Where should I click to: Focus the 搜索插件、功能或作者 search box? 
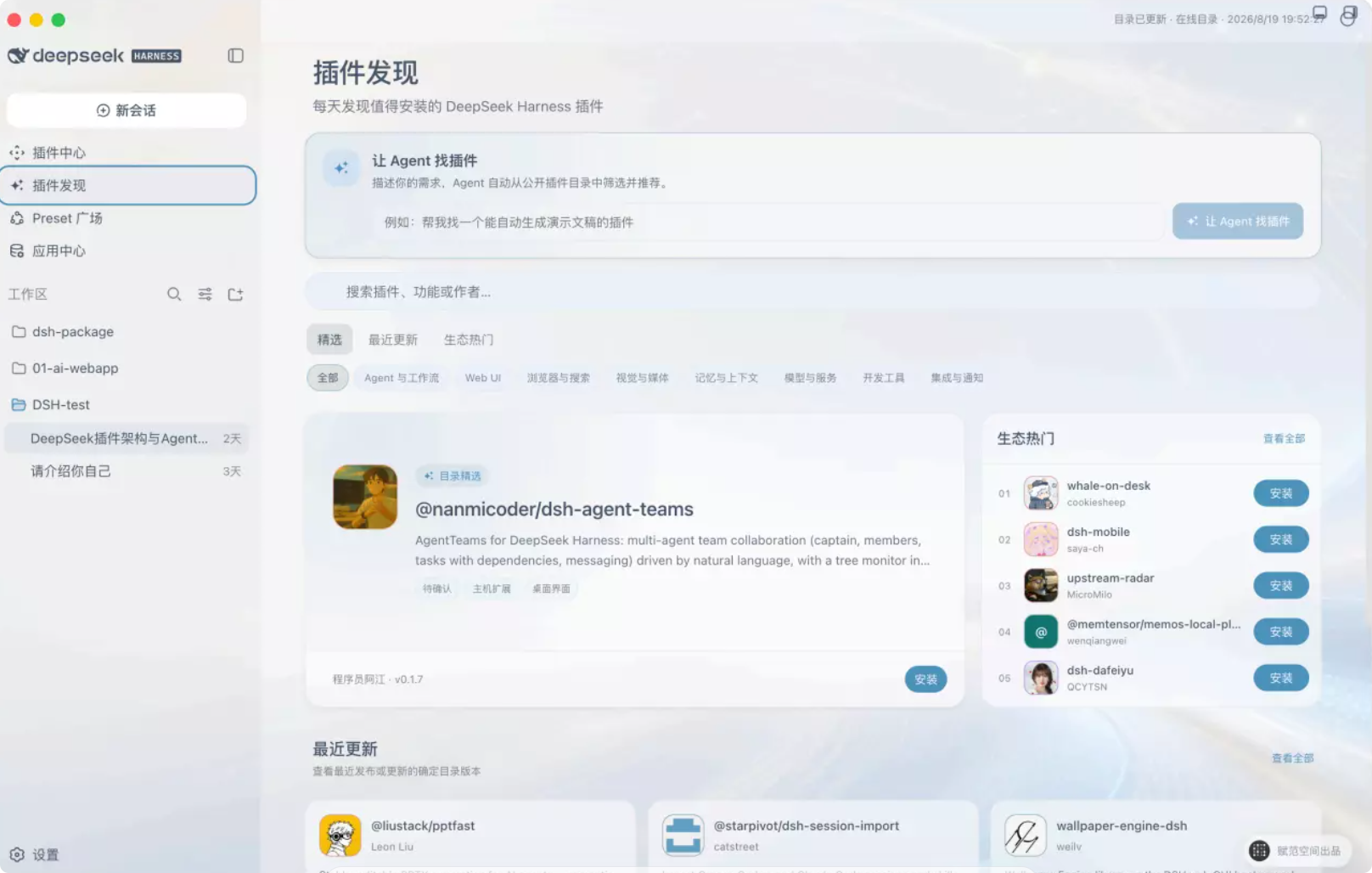[812, 292]
